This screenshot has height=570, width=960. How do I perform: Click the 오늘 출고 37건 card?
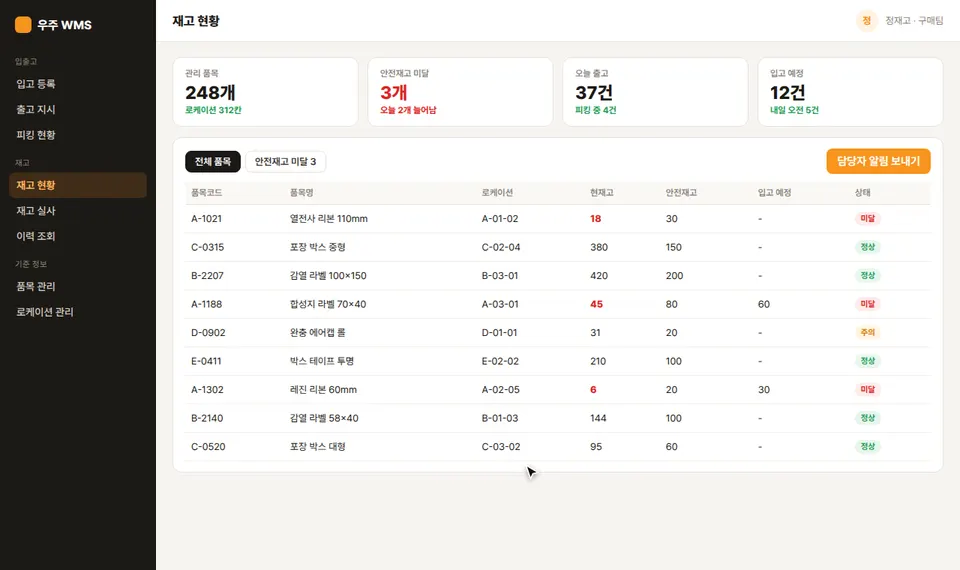(655, 92)
